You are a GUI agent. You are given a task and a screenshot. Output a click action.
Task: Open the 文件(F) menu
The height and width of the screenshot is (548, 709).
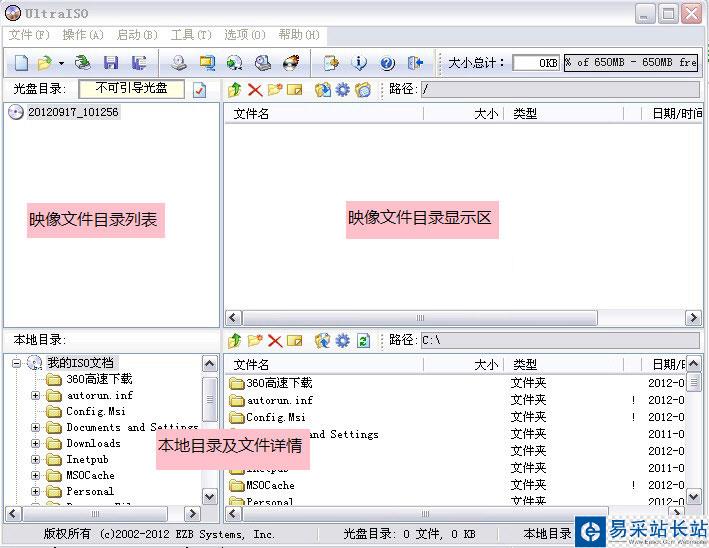coord(28,35)
